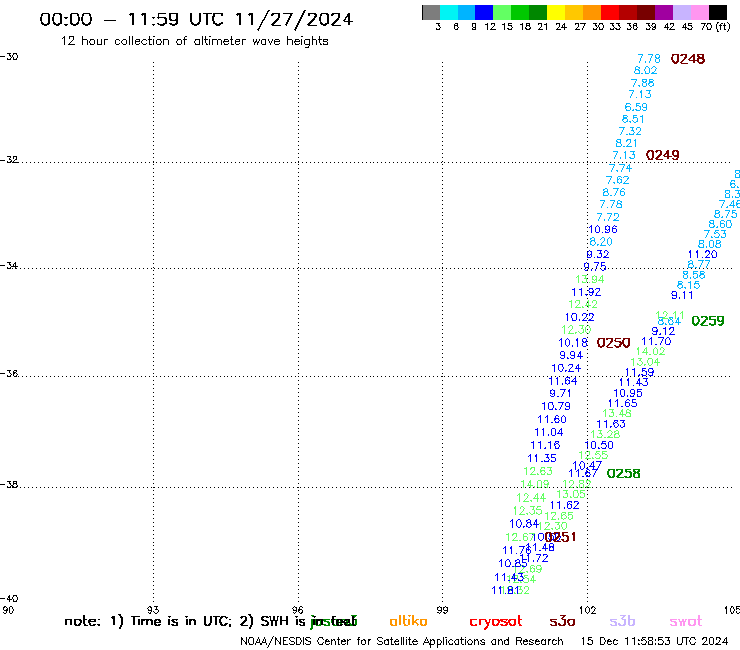Click green wave height value 13.48
740x650 pixels.
pos(617,414)
